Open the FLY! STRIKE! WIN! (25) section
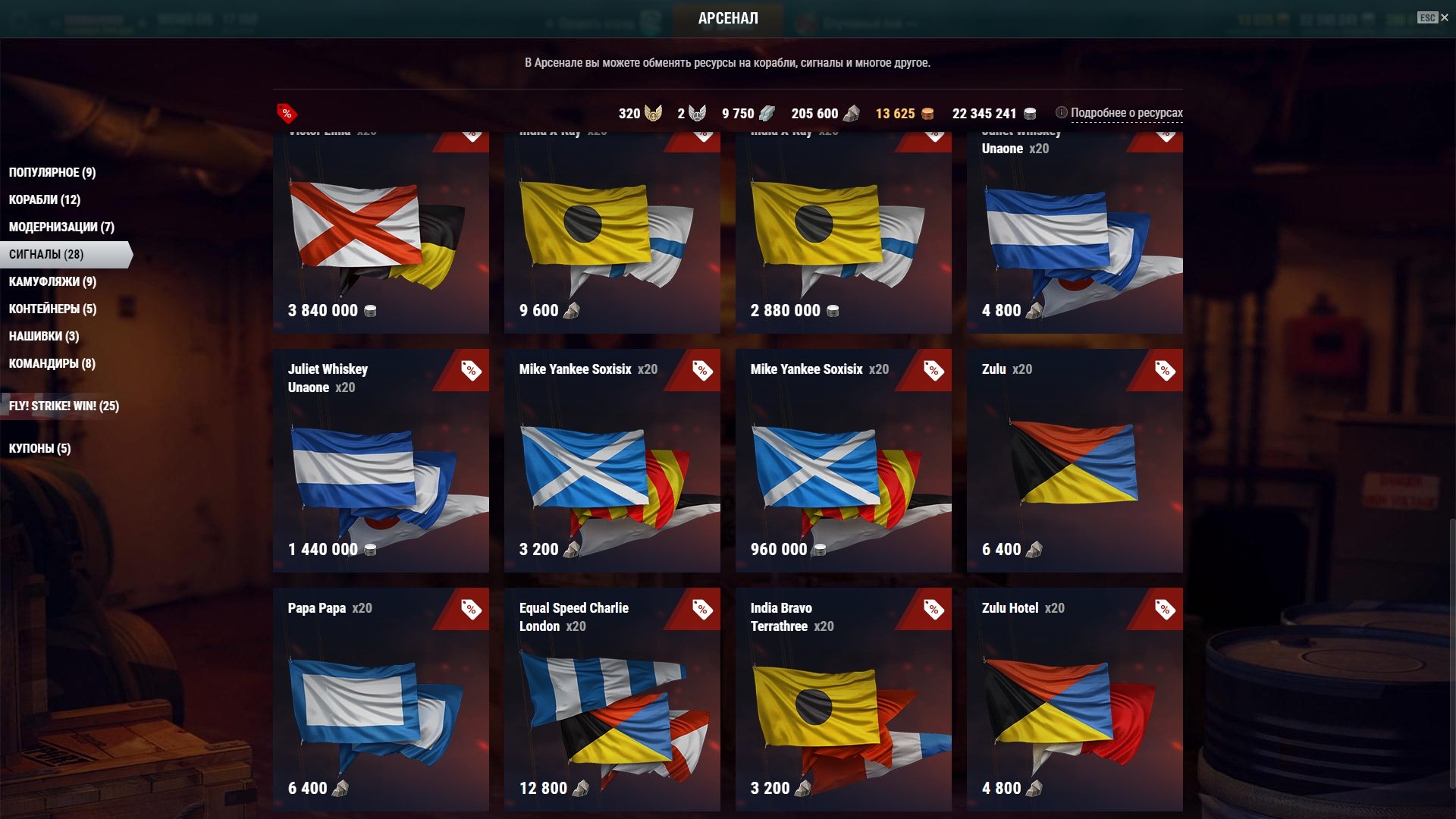1456x819 pixels. pyautogui.click(x=64, y=406)
